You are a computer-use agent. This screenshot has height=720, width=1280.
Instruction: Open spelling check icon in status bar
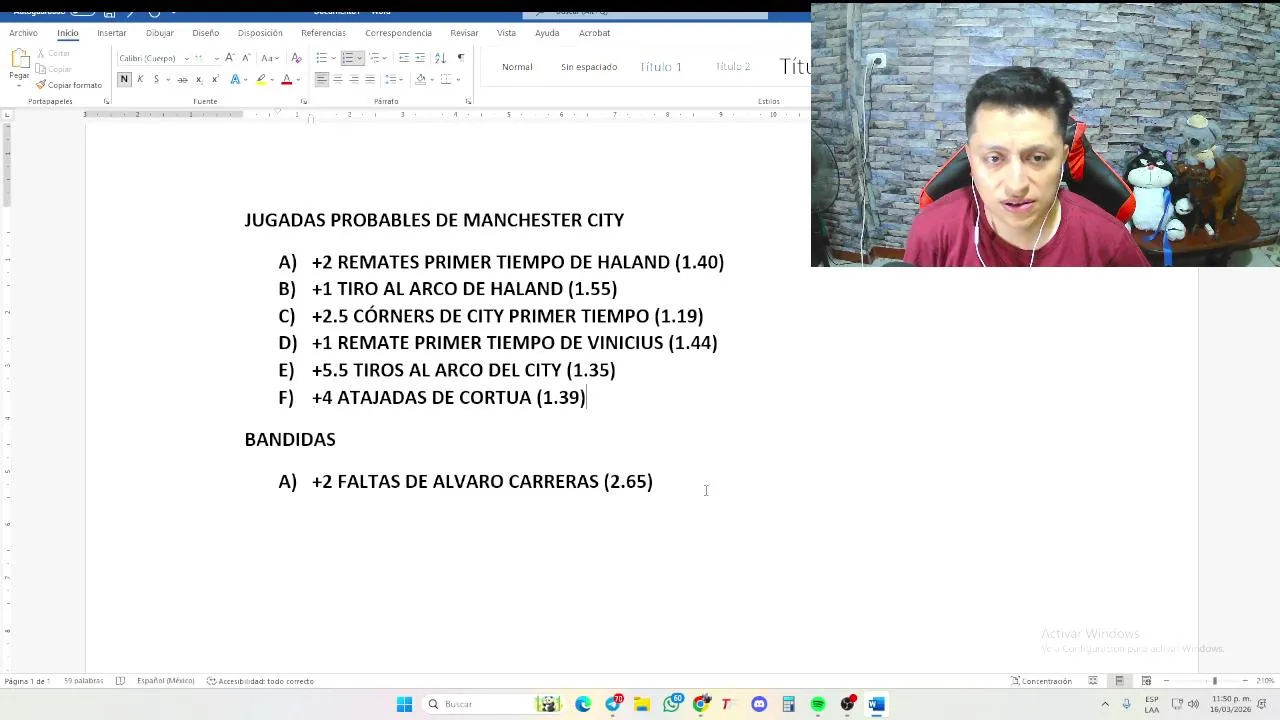click(120, 681)
